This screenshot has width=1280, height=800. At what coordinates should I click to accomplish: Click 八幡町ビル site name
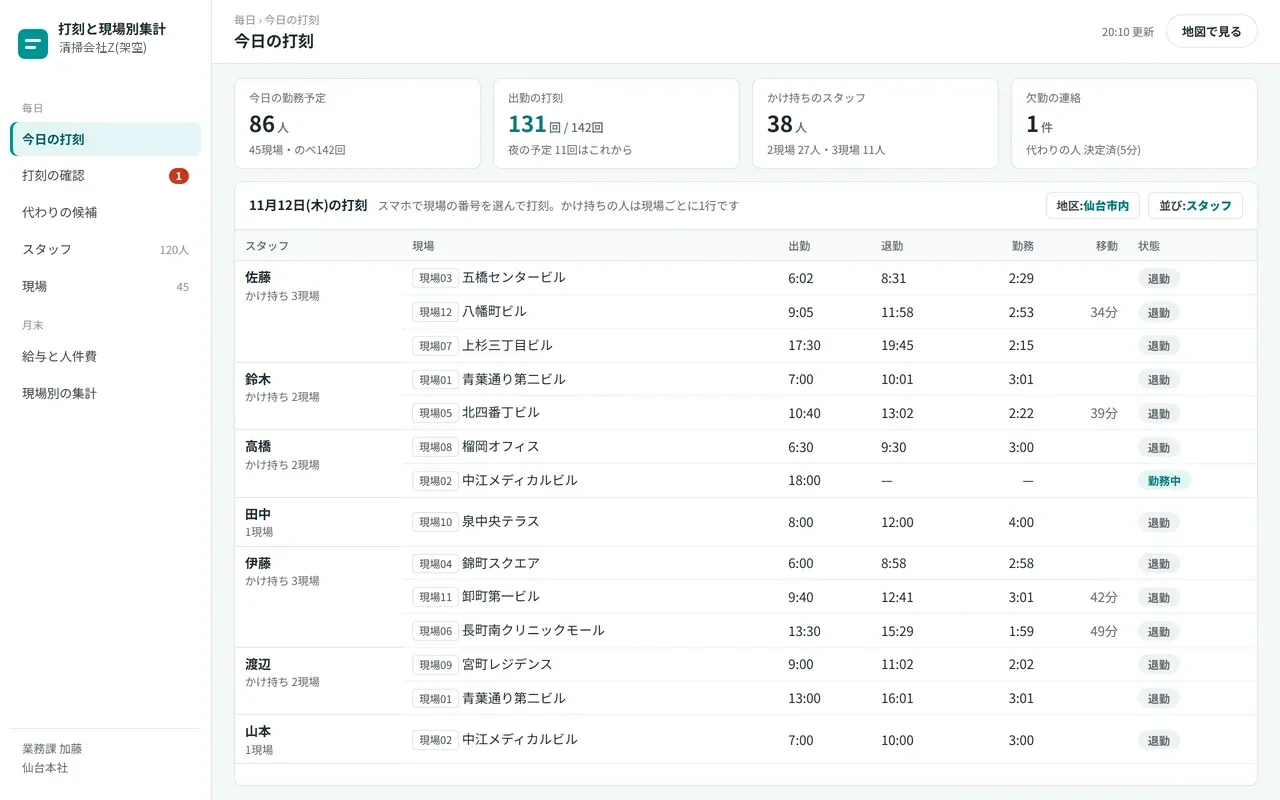[494, 311]
